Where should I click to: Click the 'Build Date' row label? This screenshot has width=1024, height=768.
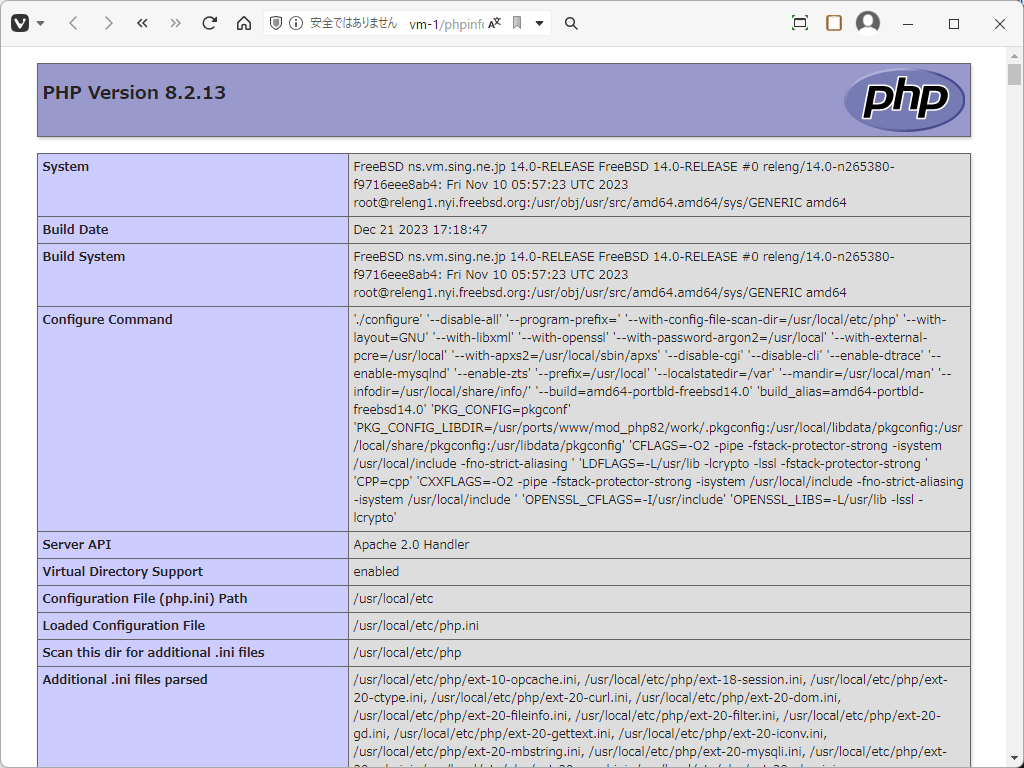pyautogui.click(x=75, y=229)
